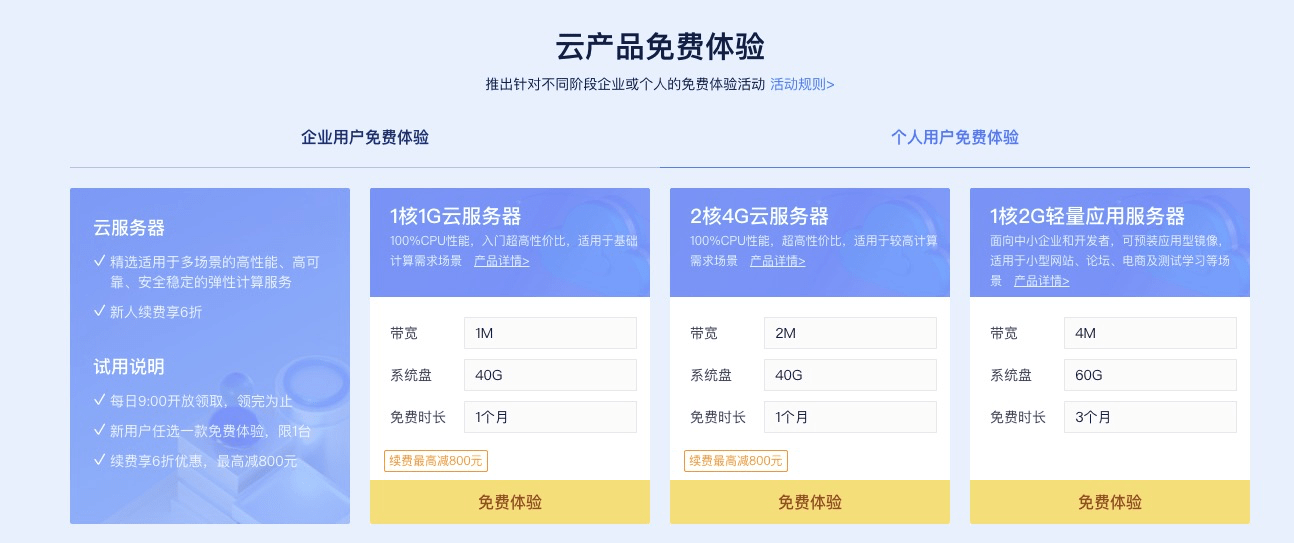Screen dimensions: 1294x543
Task: Click the checkmark icon beside 新用户任选一款免费体验
Action: tap(100, 430)
